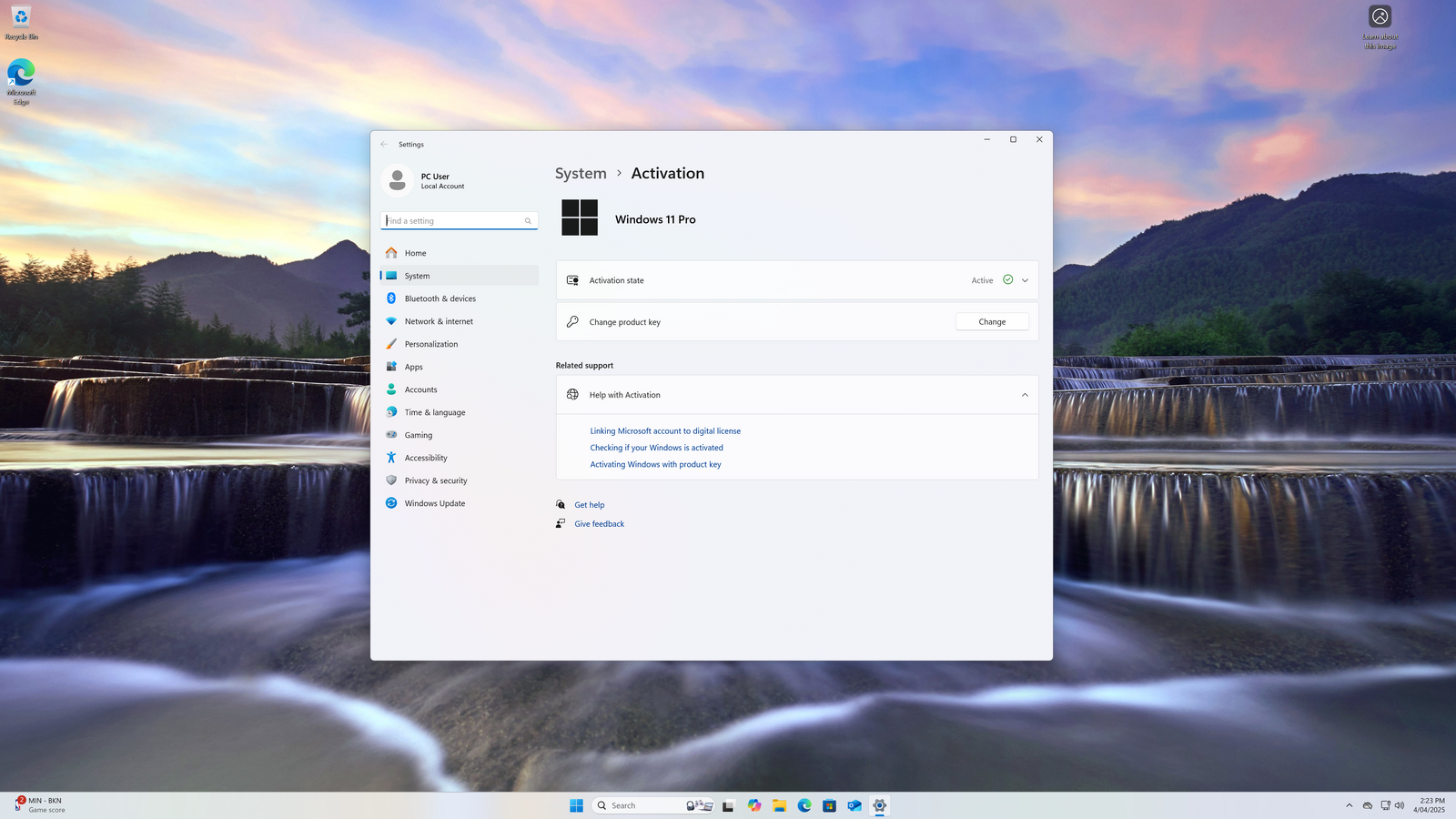Open Accessibility settings page

pos(459,458)
